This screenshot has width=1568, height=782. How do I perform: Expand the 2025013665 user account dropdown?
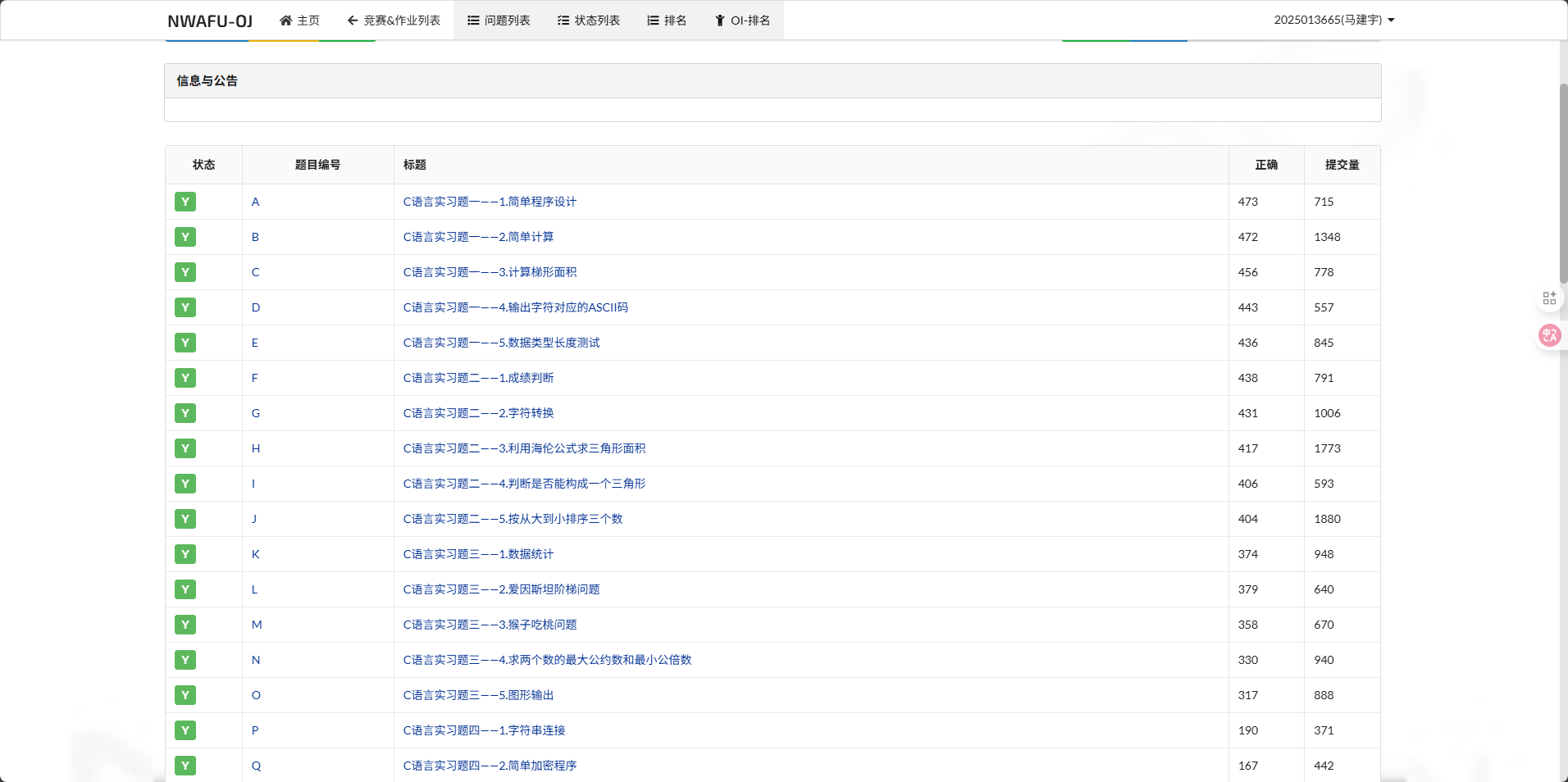[x=1333, y=20]
